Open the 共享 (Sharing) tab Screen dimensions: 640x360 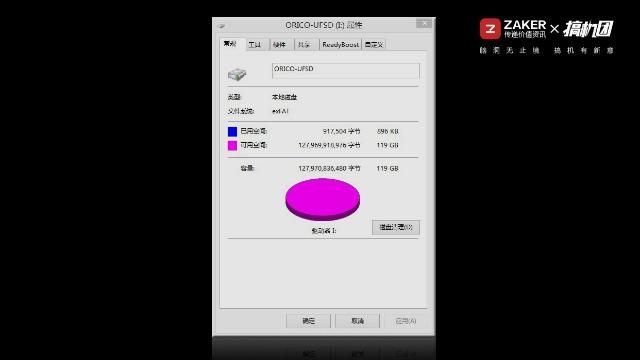click(304, 44)
